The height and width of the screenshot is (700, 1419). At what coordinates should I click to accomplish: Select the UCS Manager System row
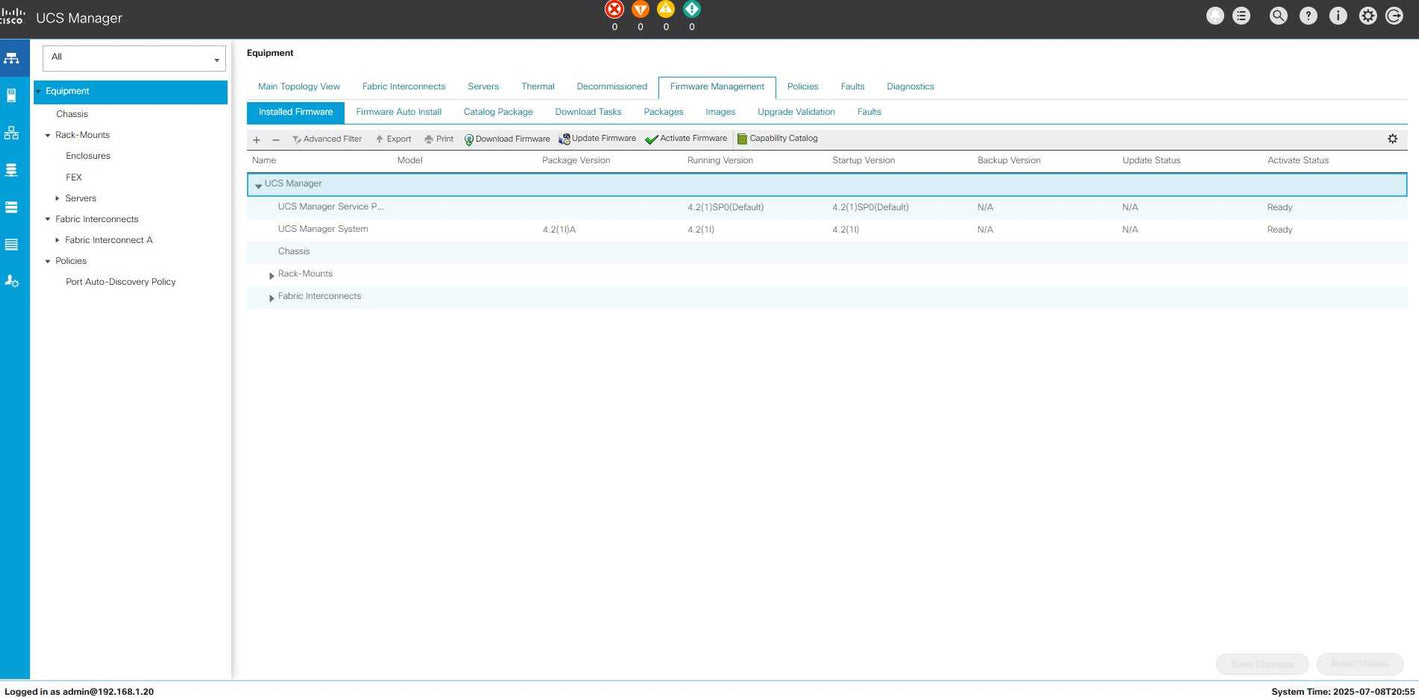[x=827, y=230]
